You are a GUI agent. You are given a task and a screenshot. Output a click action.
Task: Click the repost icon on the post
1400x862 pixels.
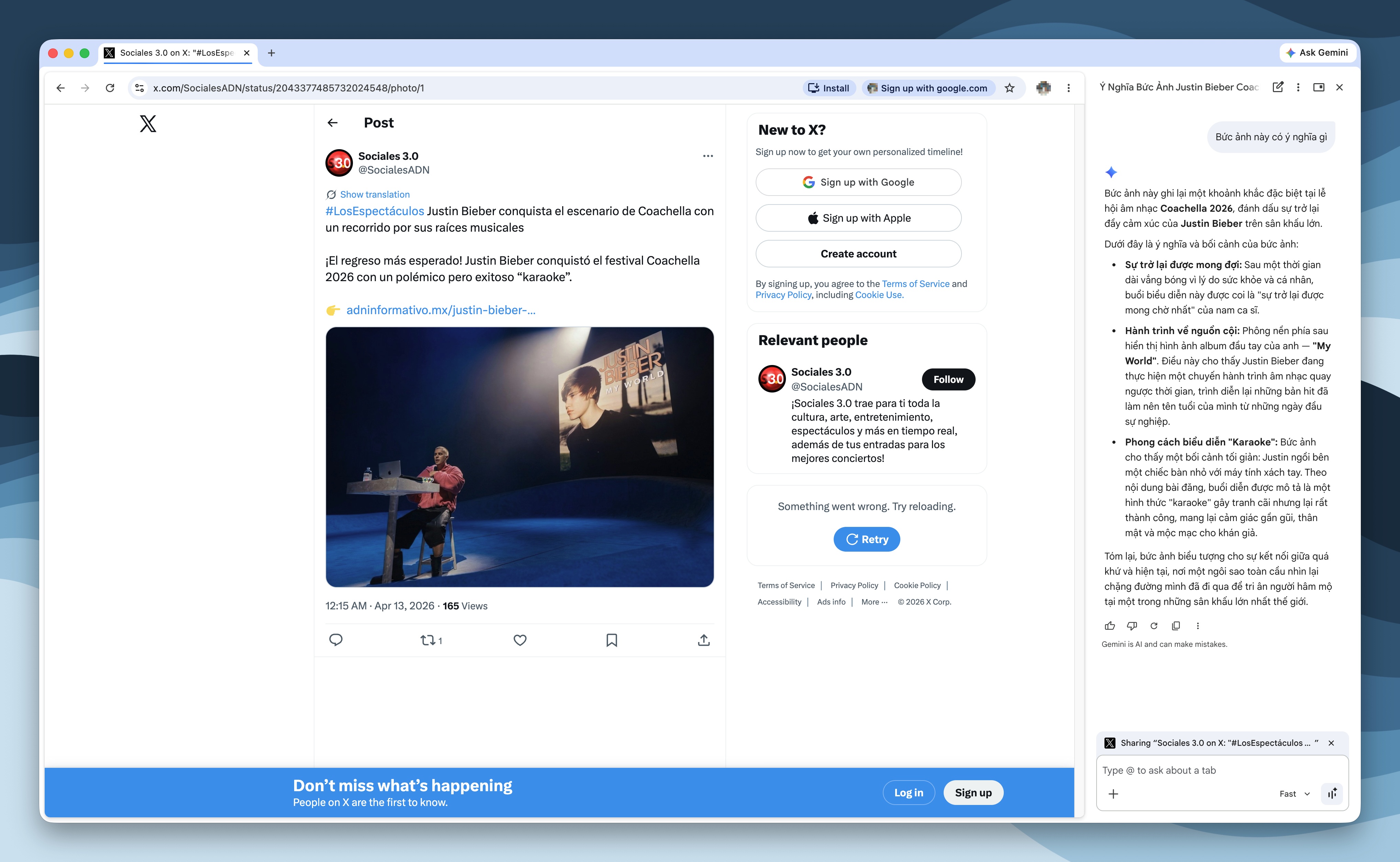427,640
